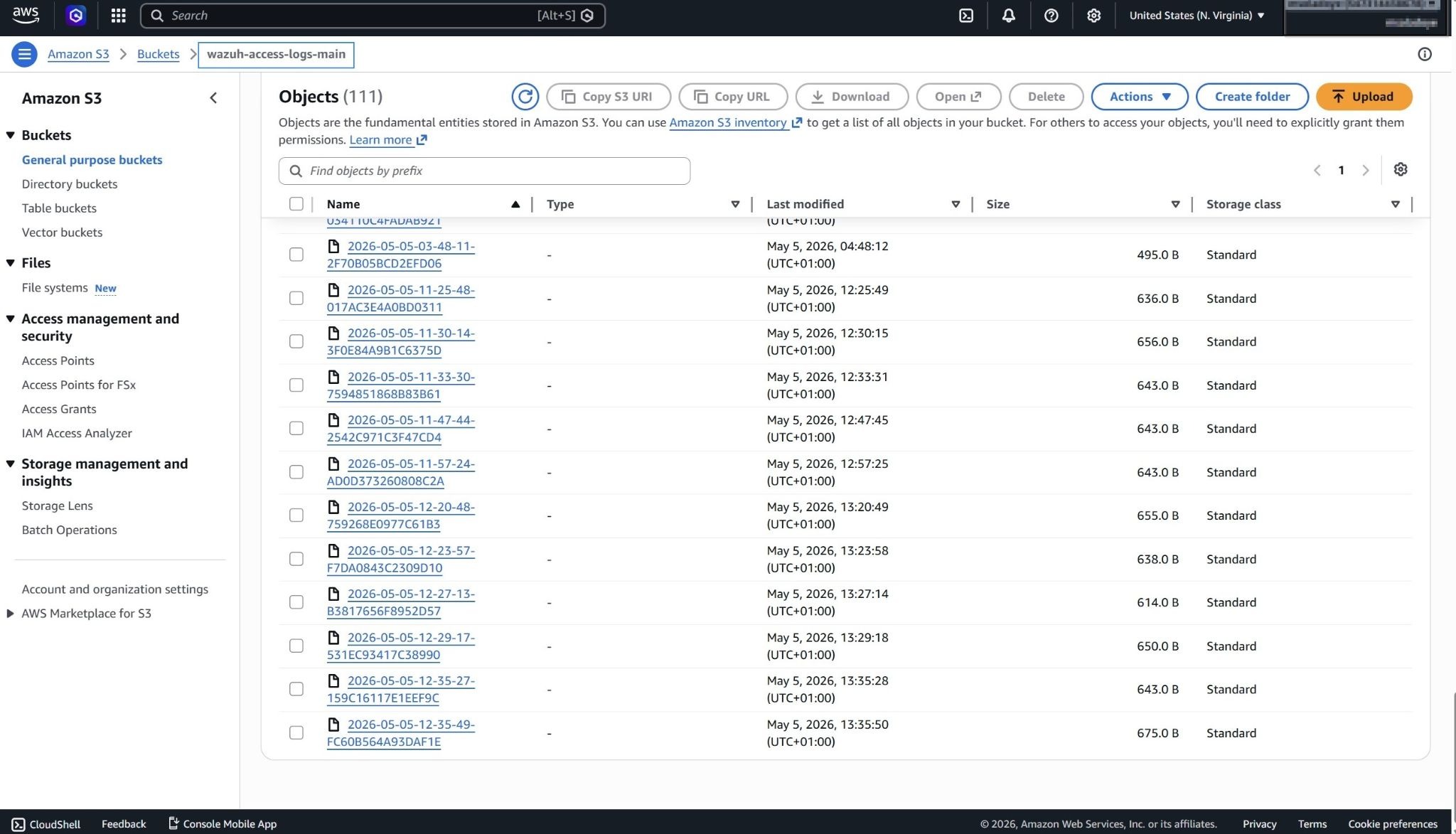This screenshot has height=834, width=1456.
Task: Check the 2026-05-05-11-30-14 object row
Action: click(296, 341)
